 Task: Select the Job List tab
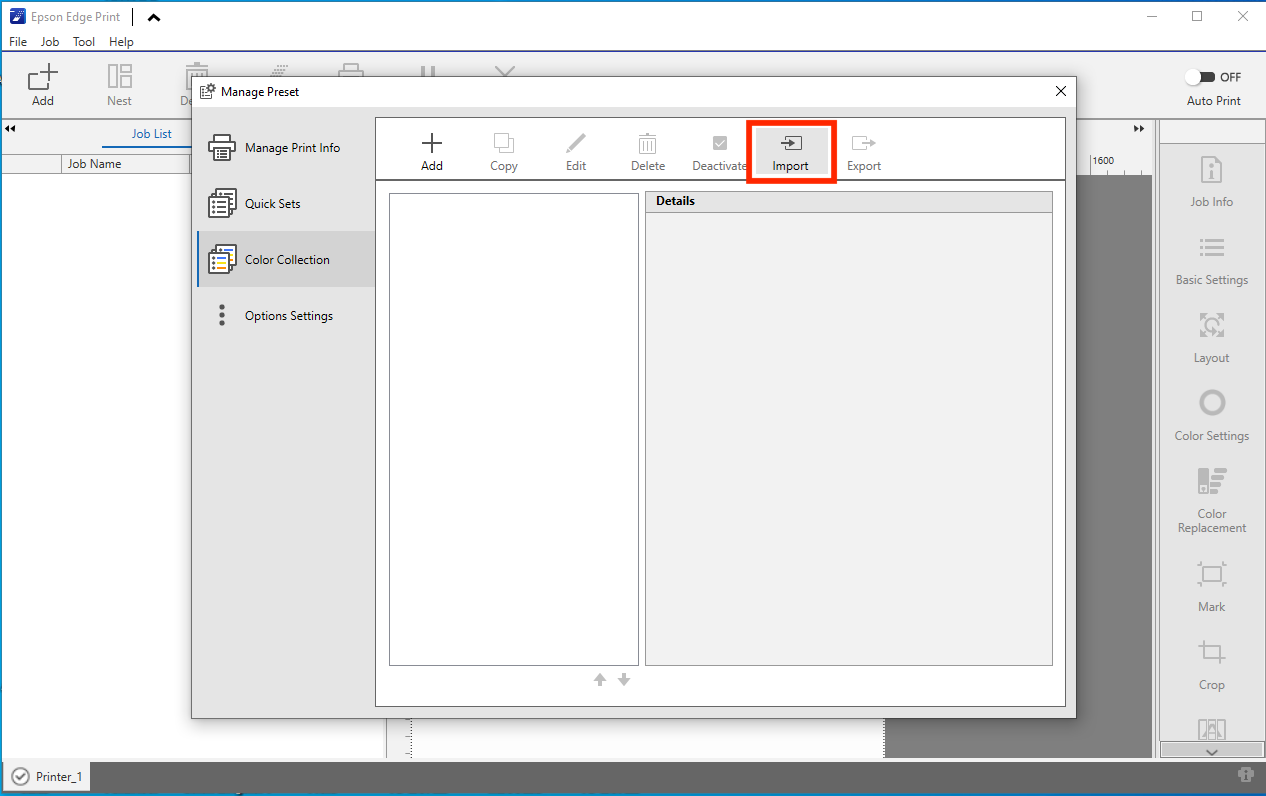pos(152,134)
